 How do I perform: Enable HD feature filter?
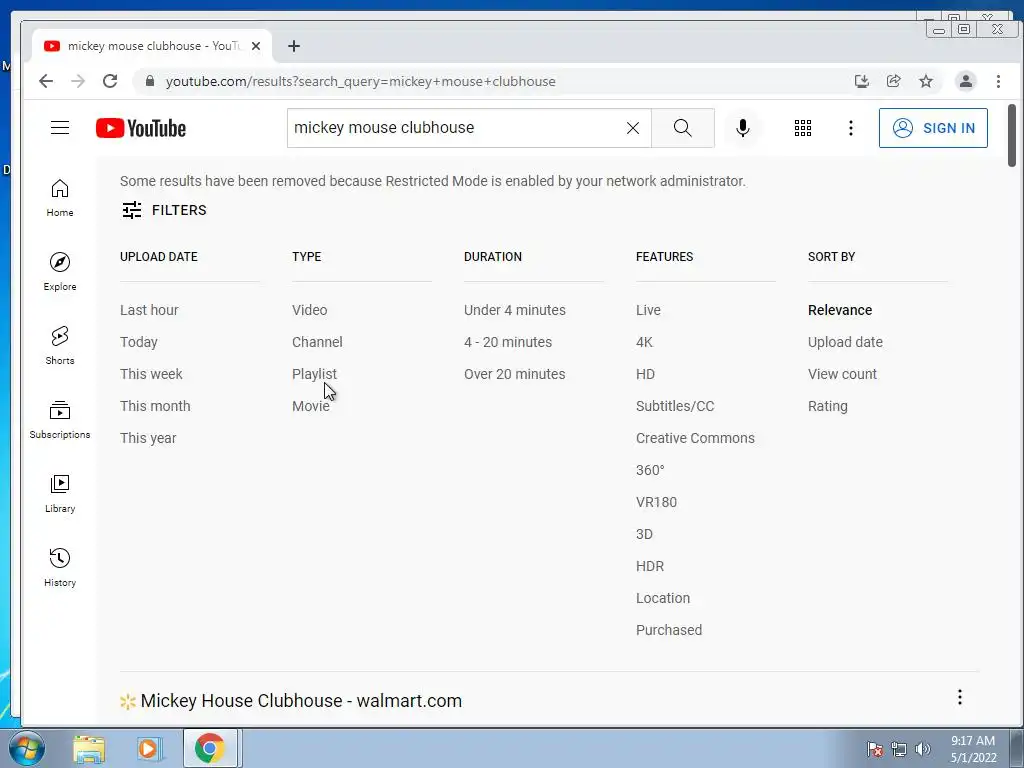[x=645, y=374]
